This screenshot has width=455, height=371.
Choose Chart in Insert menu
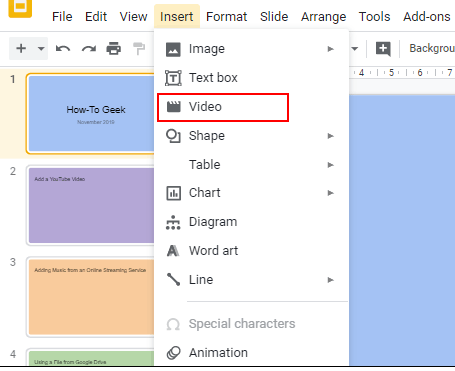[x=251, y=193]
